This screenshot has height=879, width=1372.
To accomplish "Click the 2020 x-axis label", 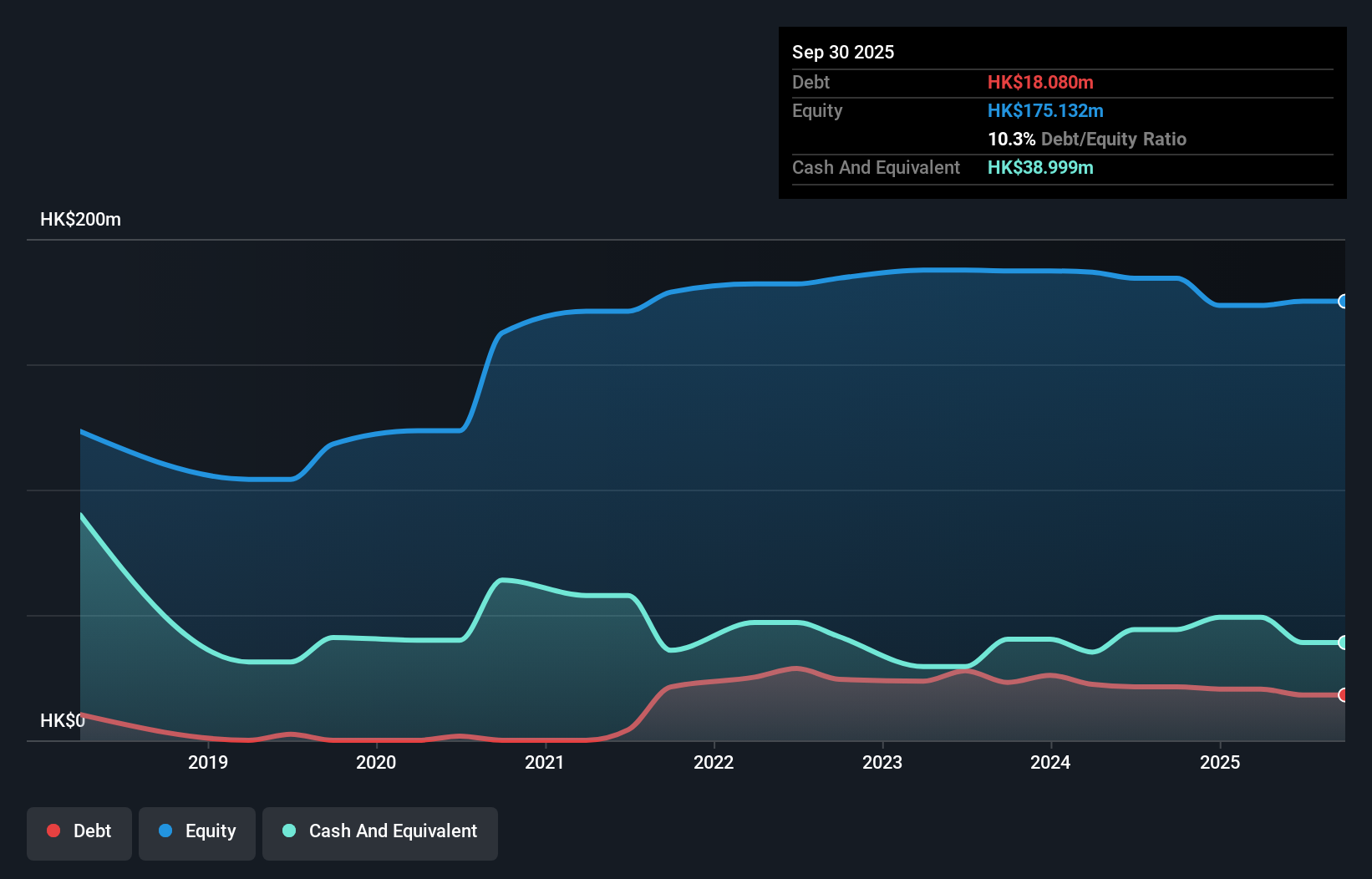I will click(376, 762).
